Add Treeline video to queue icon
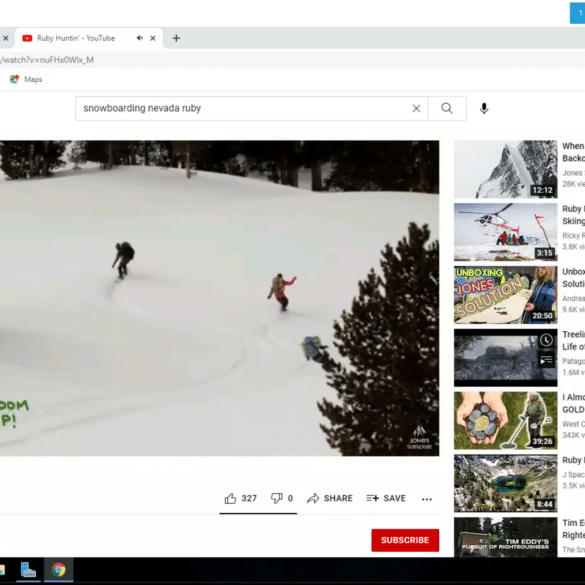585x585 pixels. [547, 361]
